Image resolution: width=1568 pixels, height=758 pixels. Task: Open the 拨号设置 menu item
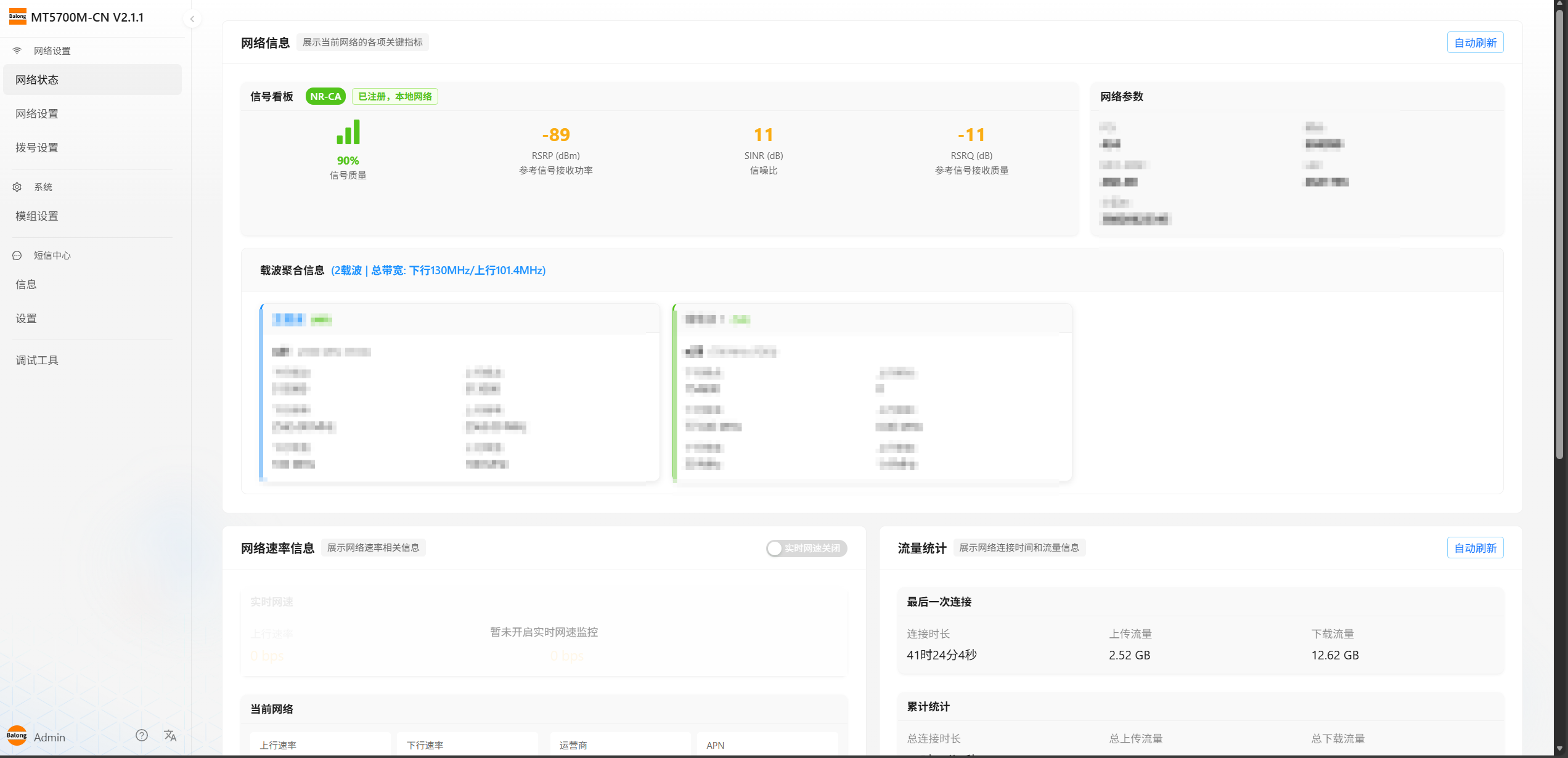(x=37, y=147)
